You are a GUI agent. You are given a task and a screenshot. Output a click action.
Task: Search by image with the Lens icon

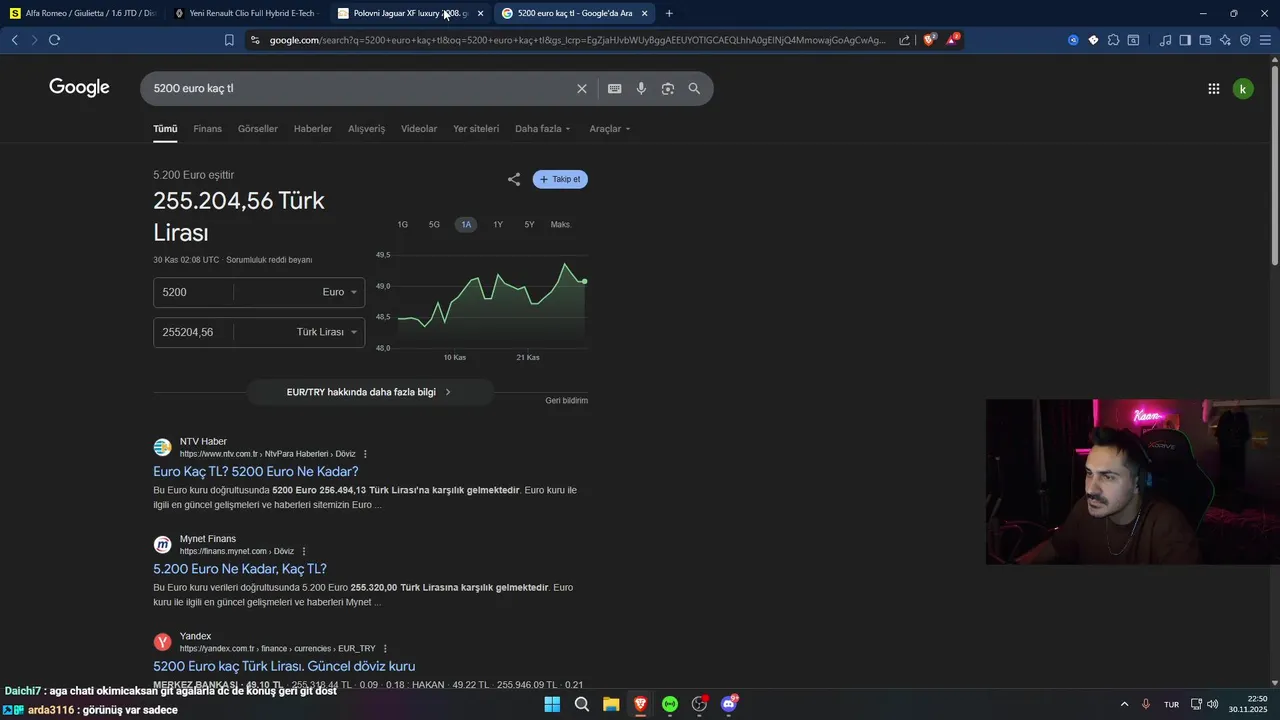tap(668, 88)
